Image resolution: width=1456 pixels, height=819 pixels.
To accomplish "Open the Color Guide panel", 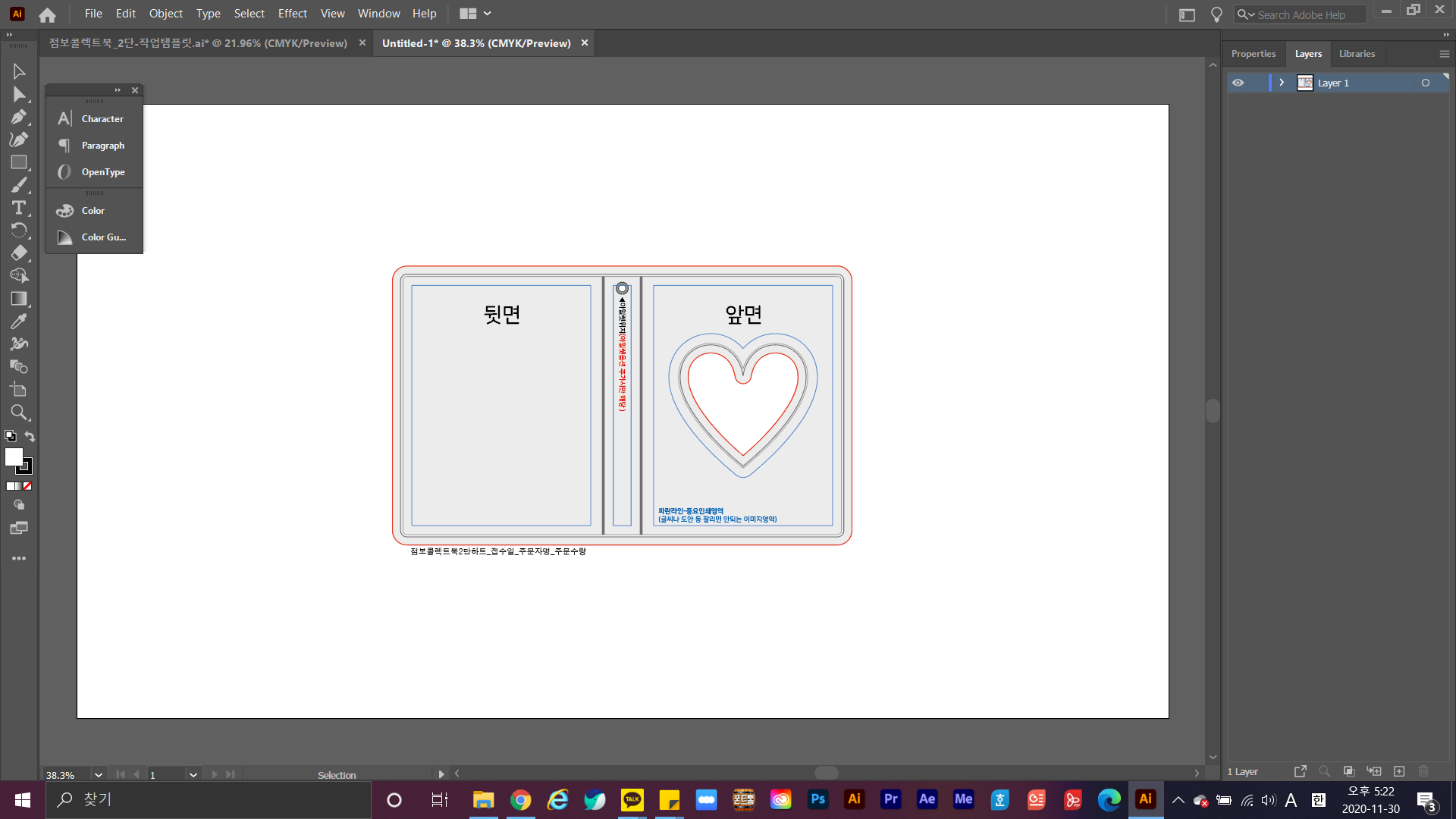I will [x=103, y=237].
